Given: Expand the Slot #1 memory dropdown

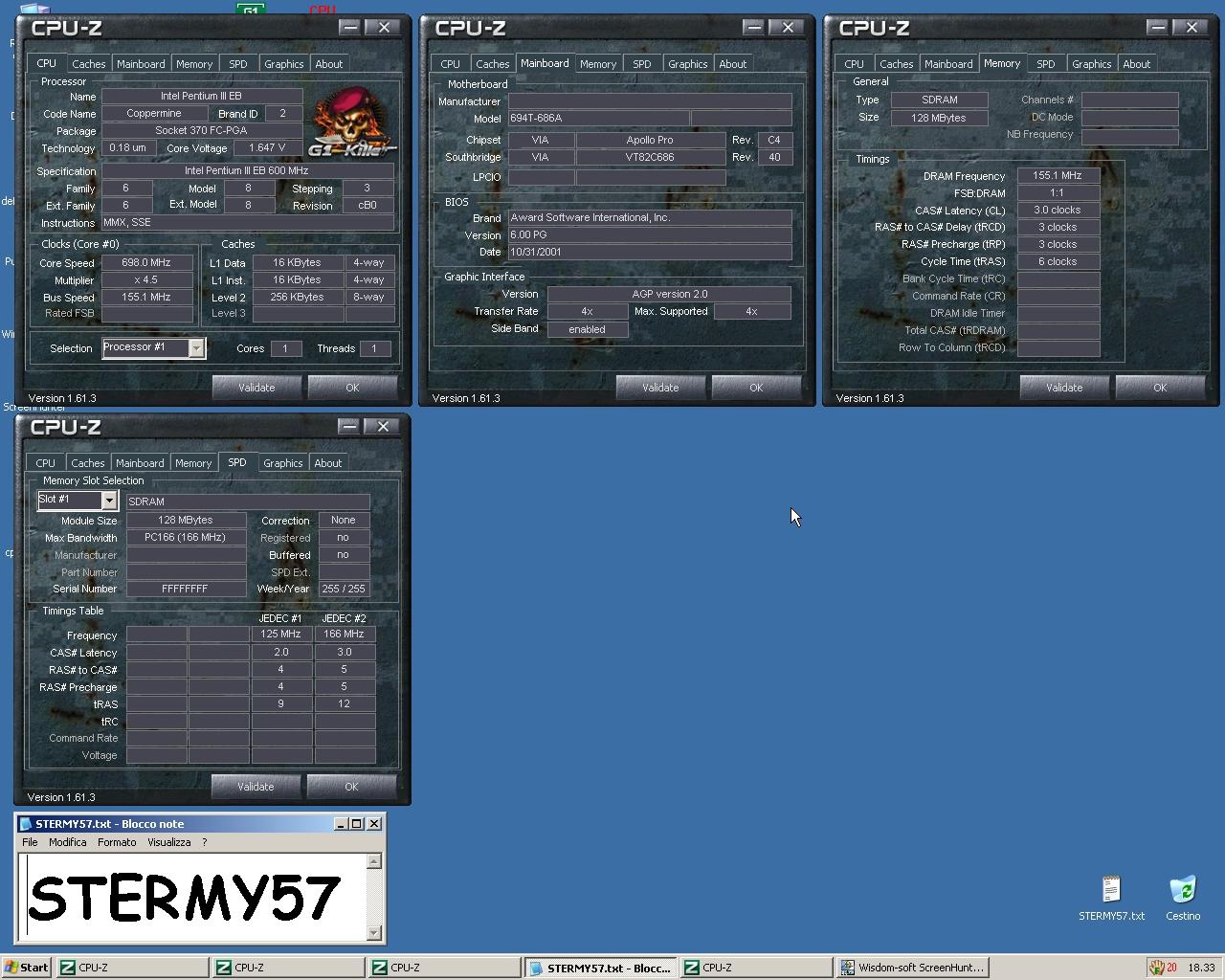Looking at the screenshot, I should pos(109,501).
